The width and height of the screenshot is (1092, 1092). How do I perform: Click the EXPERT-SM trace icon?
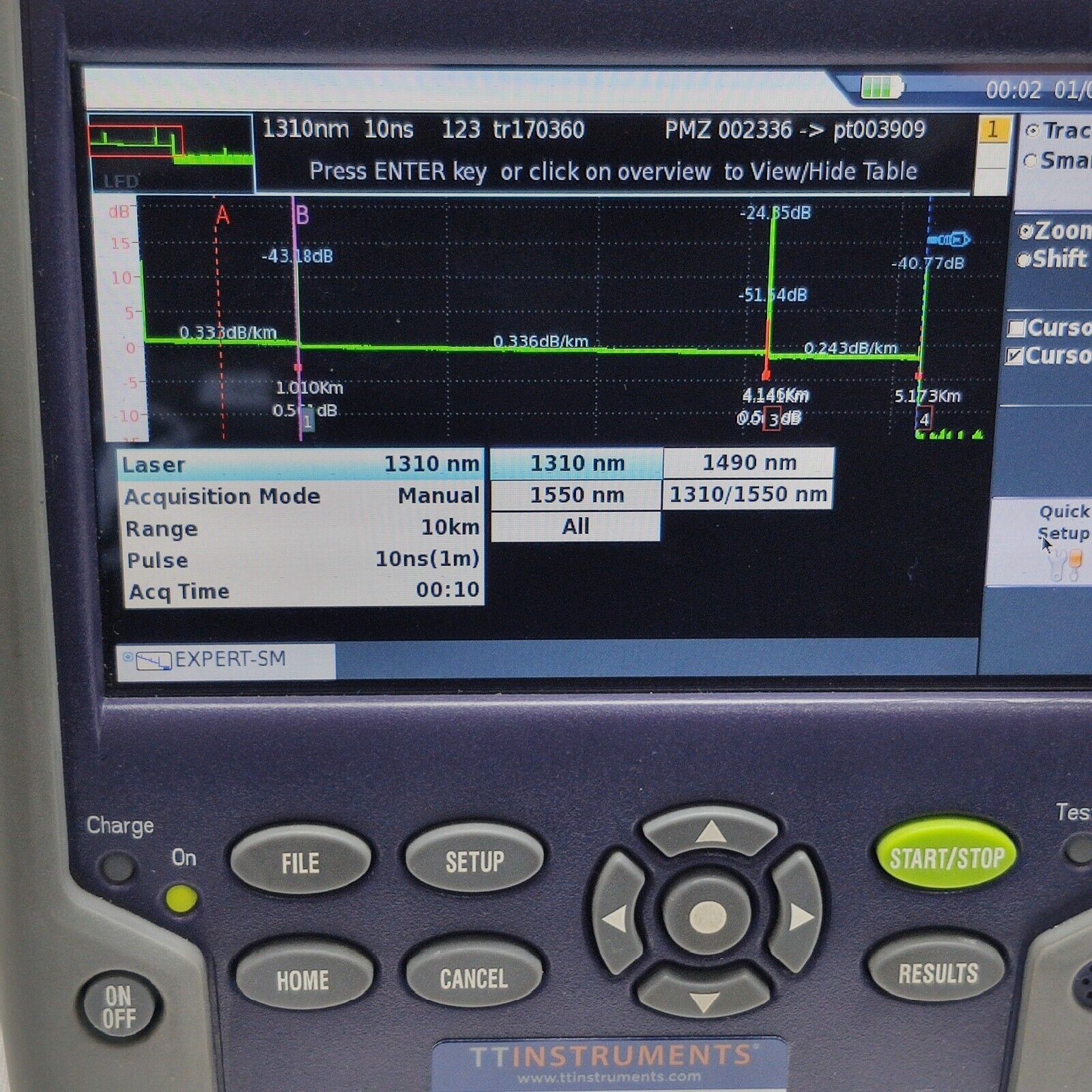click(154, 661)
